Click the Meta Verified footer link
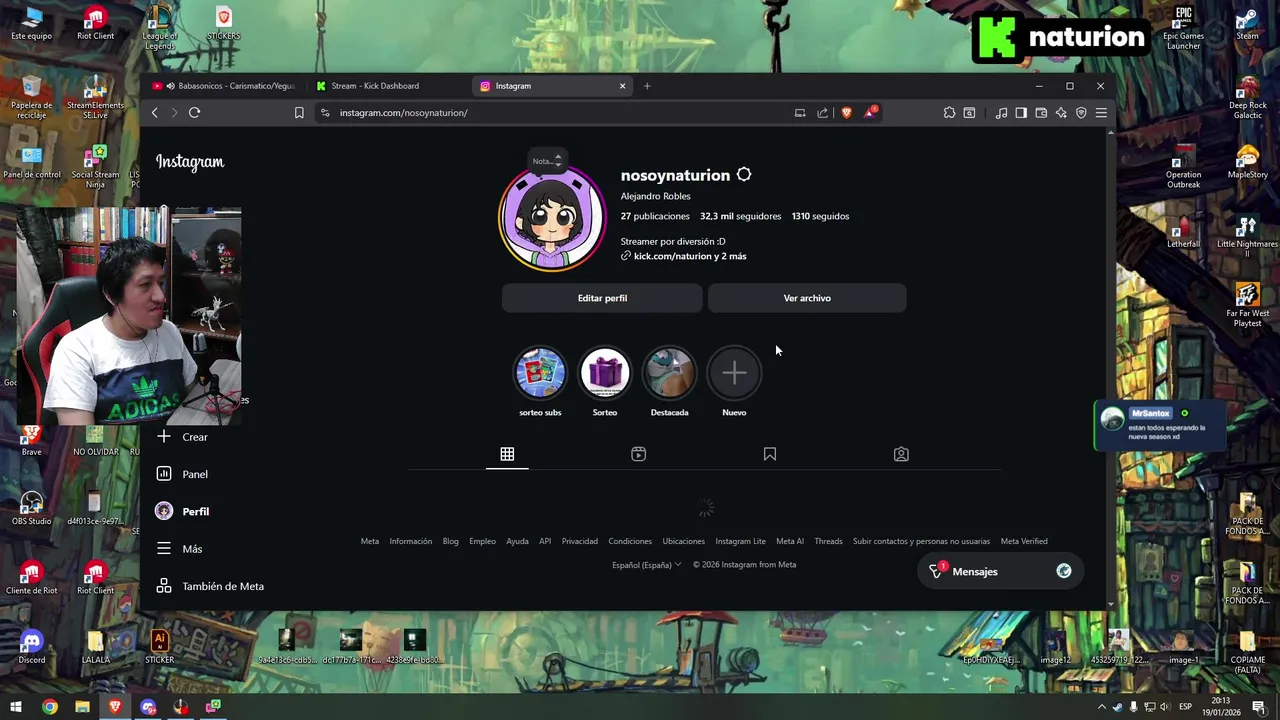1280x720 pixels. pos(1024,541)
